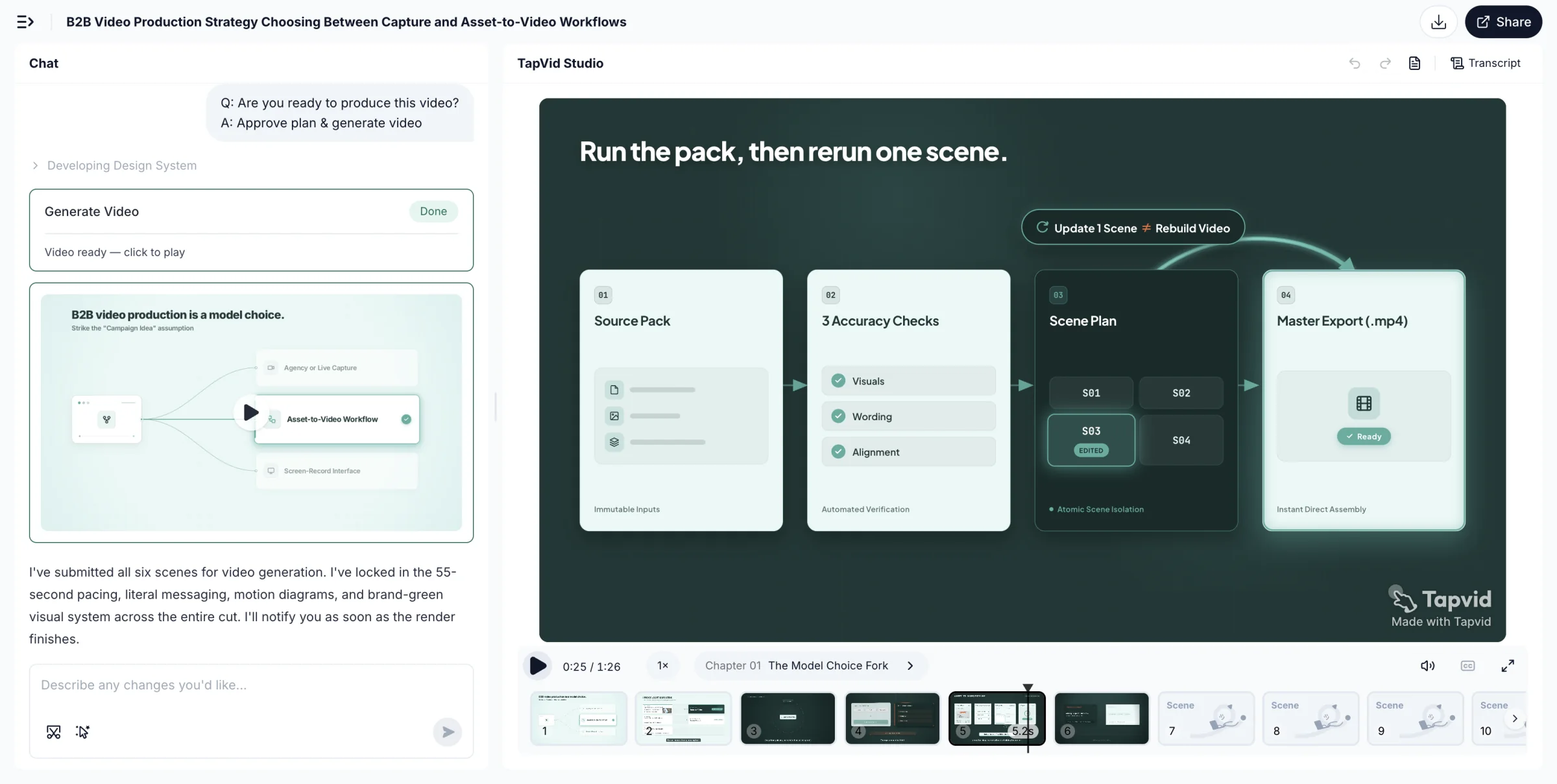
Task: Toggle the sidebar menu icon
Action: [x=25, y=22]
